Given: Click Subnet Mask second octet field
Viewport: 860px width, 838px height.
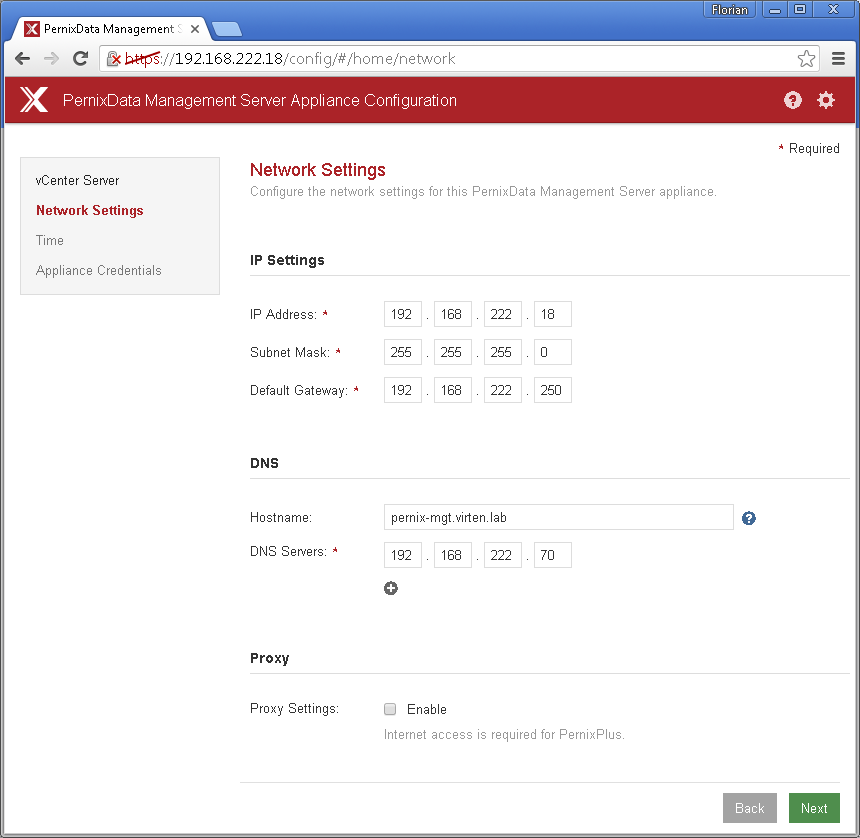Looking at the screenshot, I should [452, 352].
